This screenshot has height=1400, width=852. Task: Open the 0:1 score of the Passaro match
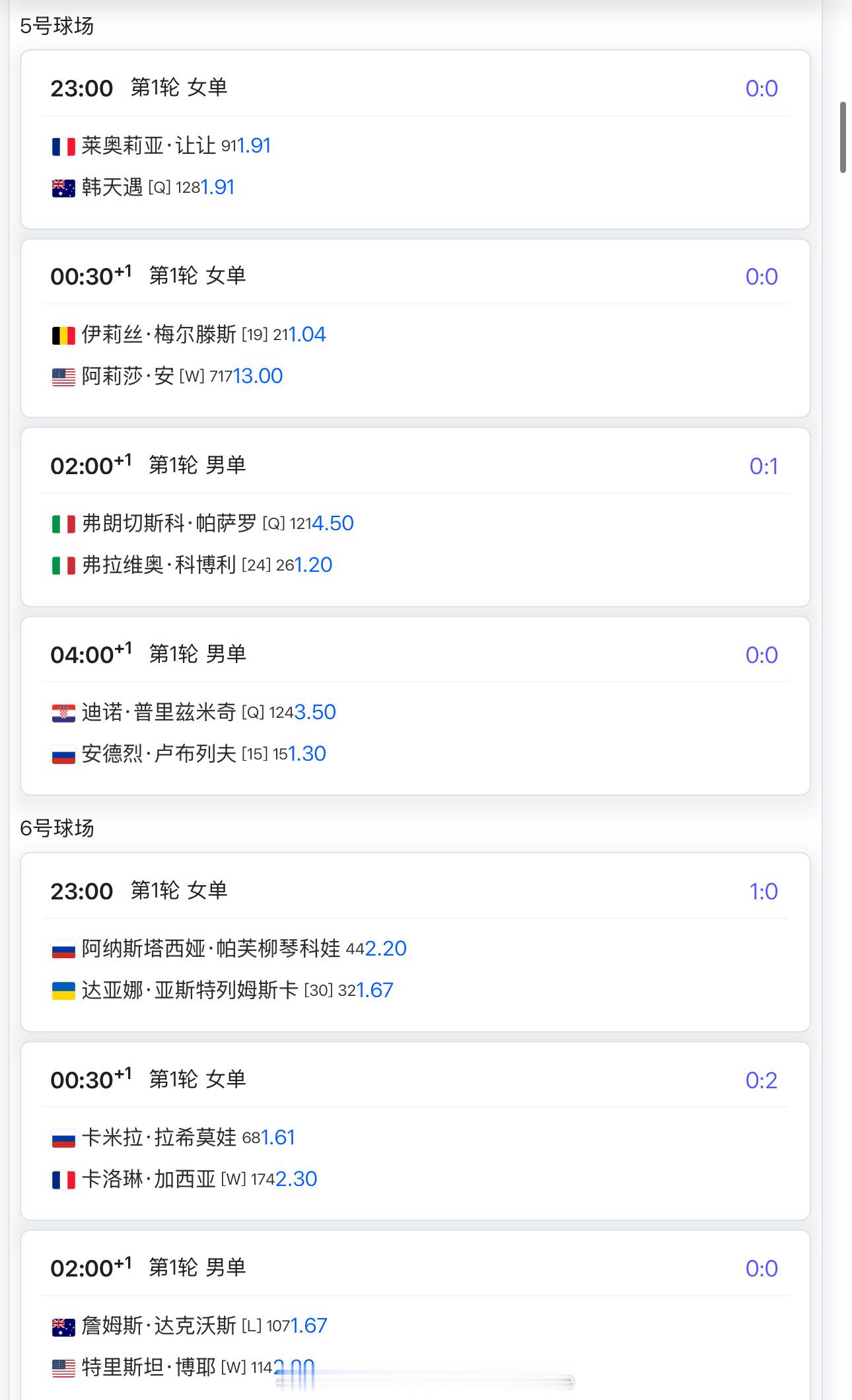[763, 466]
